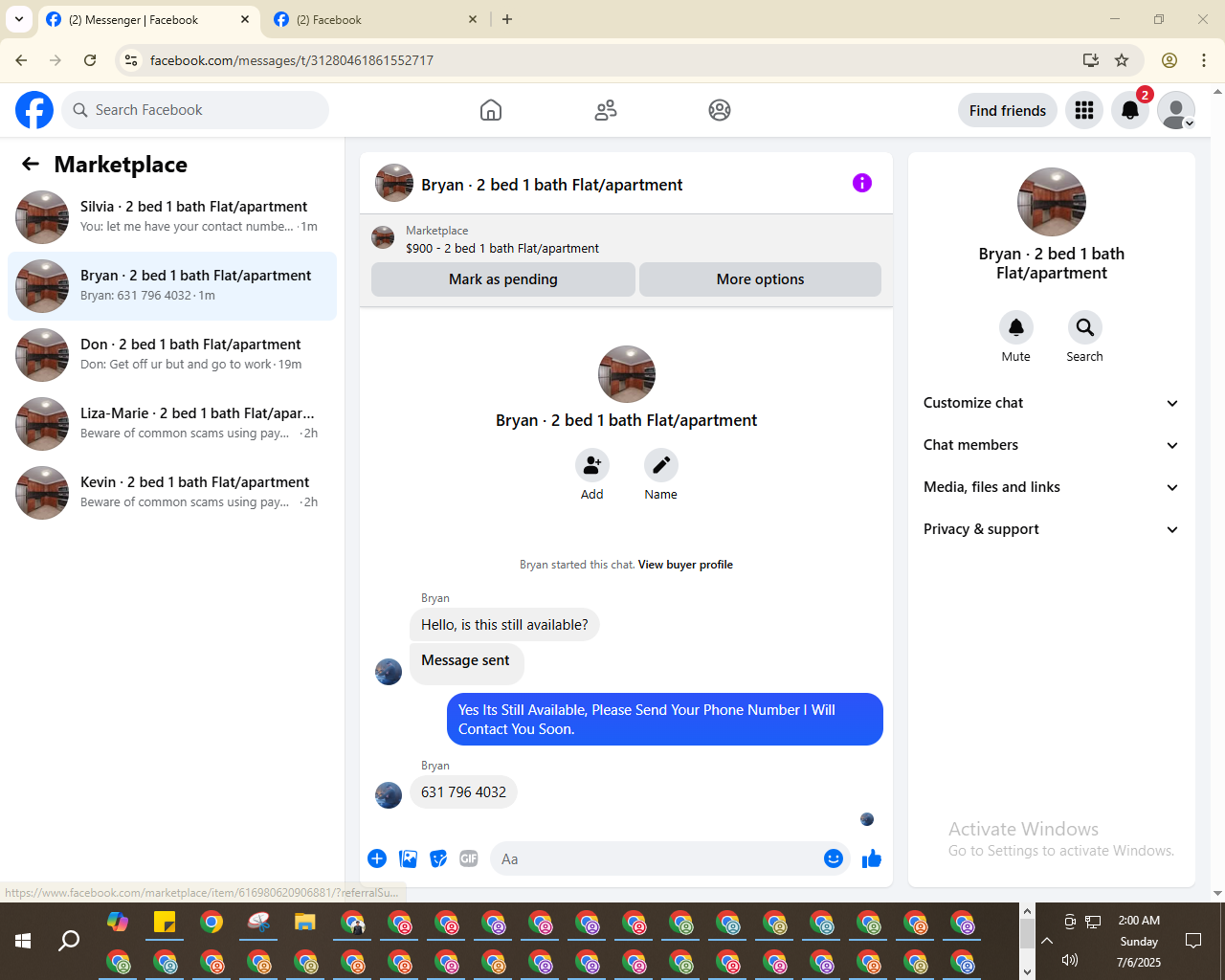Open Don's conversation

point(172,355)
